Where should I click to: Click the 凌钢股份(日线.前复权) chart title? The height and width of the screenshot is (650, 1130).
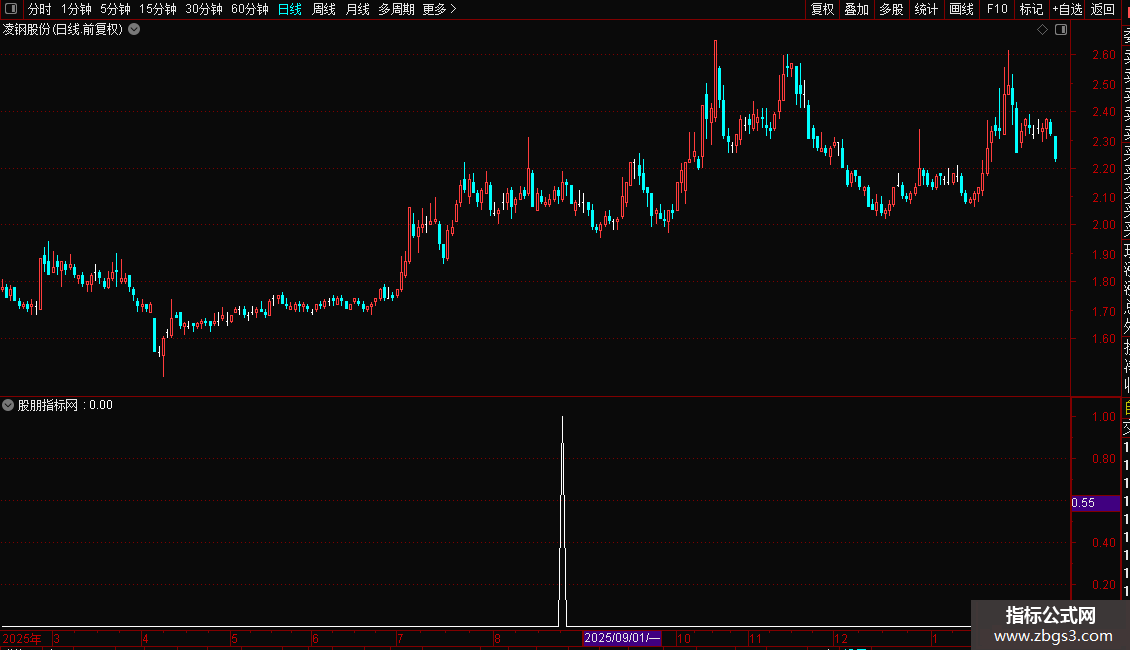point(63,30)
